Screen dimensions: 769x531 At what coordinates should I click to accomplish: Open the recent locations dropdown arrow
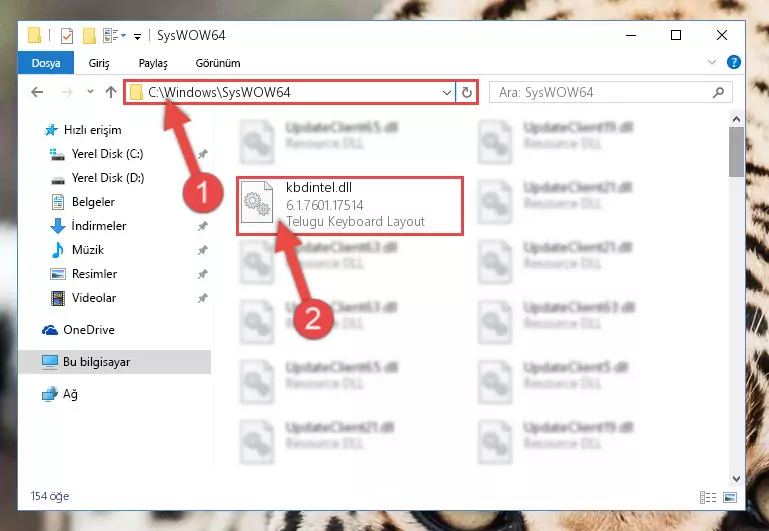coord(90,92)
